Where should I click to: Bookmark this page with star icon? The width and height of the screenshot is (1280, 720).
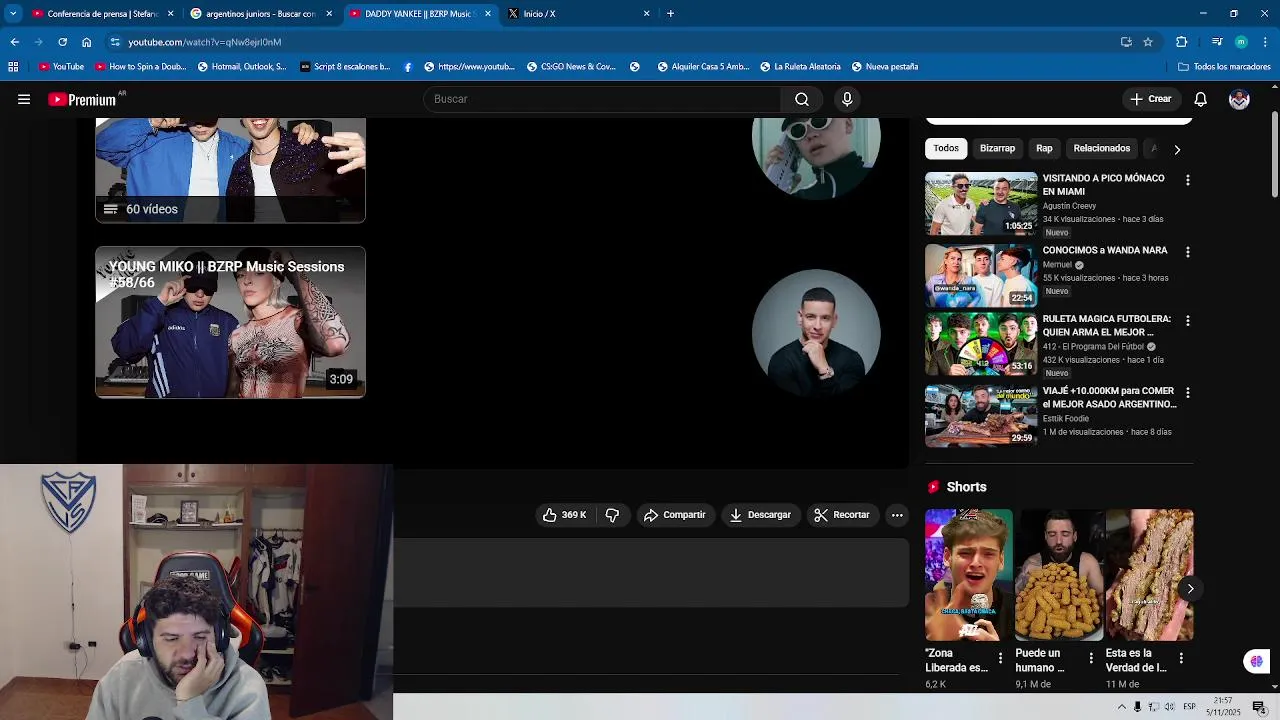[x=1148, y=42]
